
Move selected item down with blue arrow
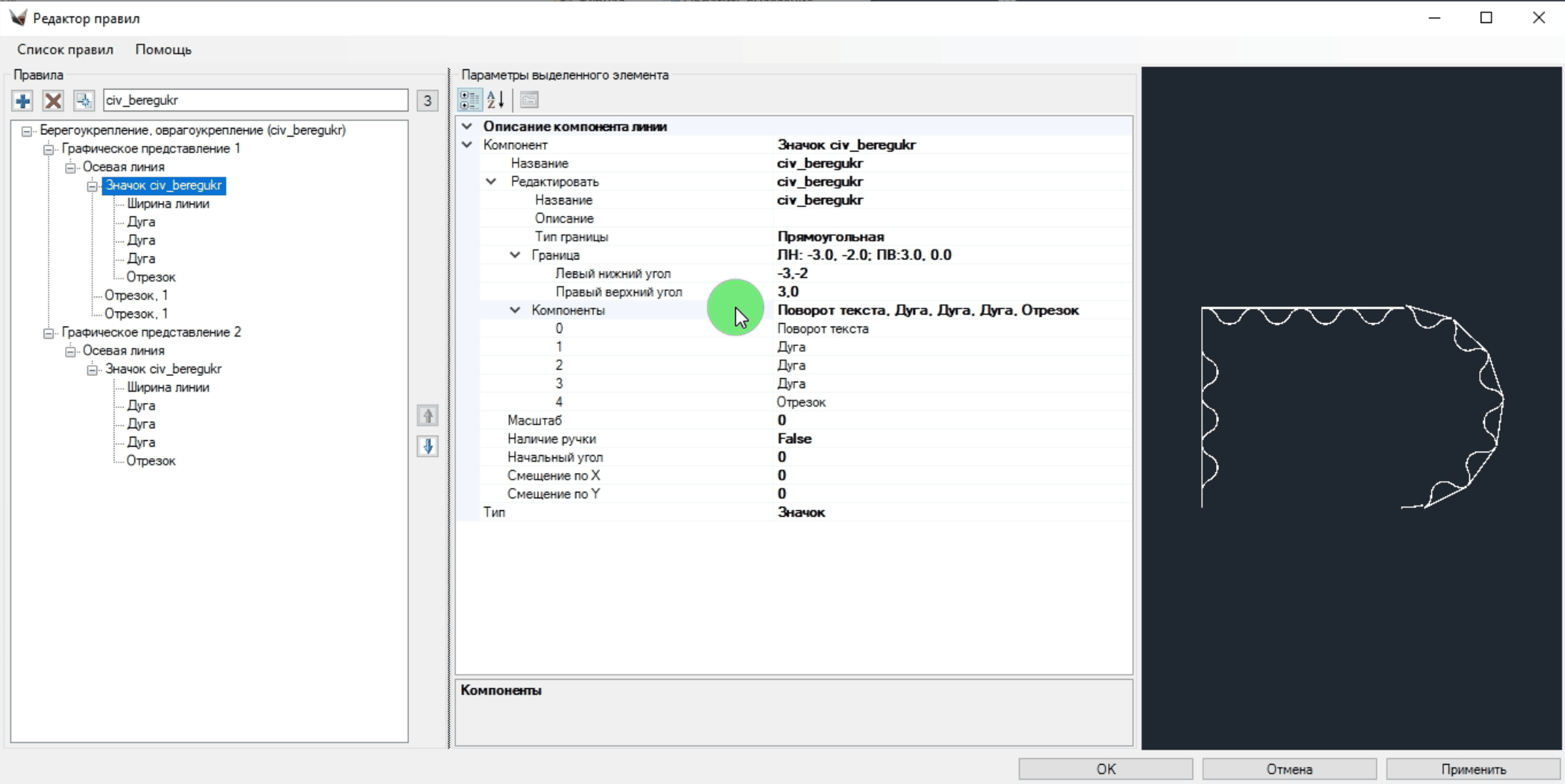click(x=428, y=447)
